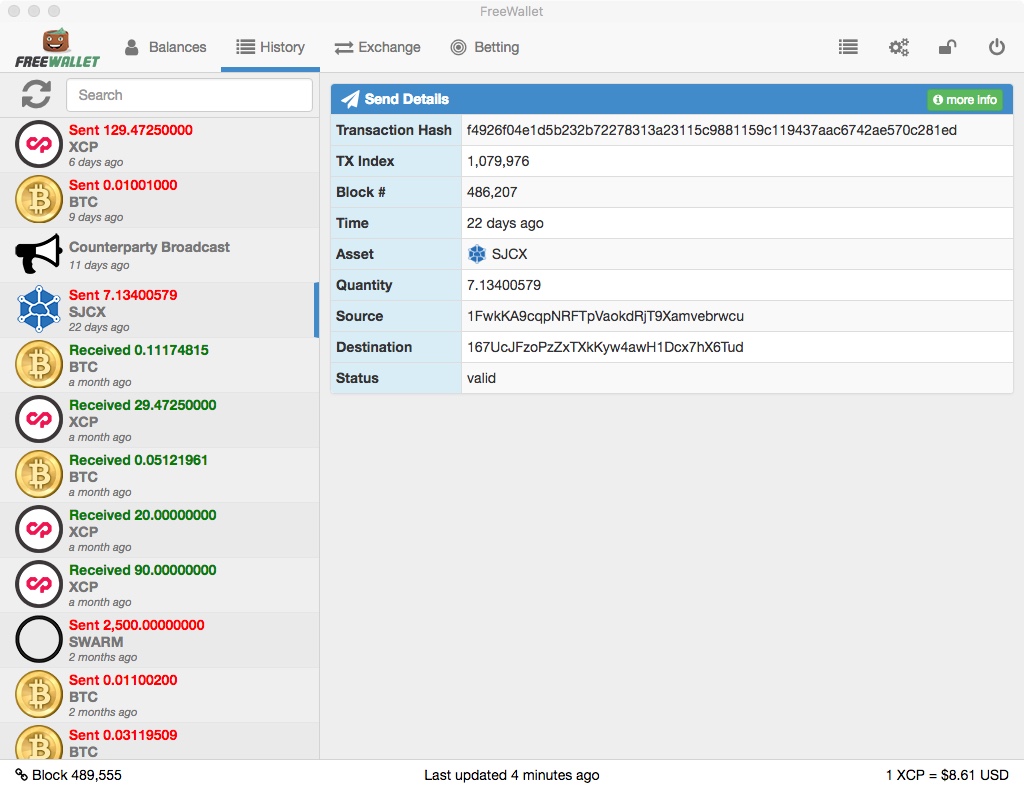Click XCP icon for Received 90.00000000
The height and width of the screenshot is (790, 1024).
point(39,584)
